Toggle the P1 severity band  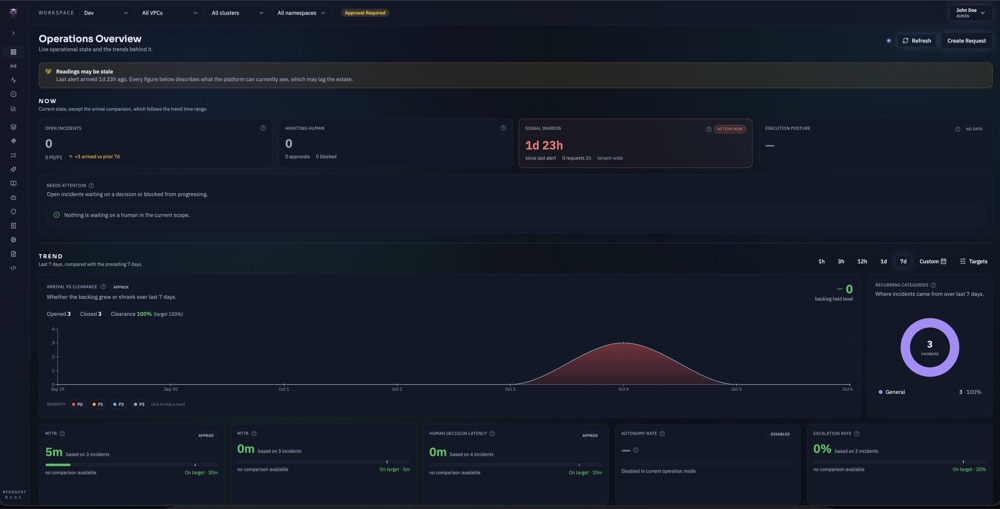pos(98,404)
